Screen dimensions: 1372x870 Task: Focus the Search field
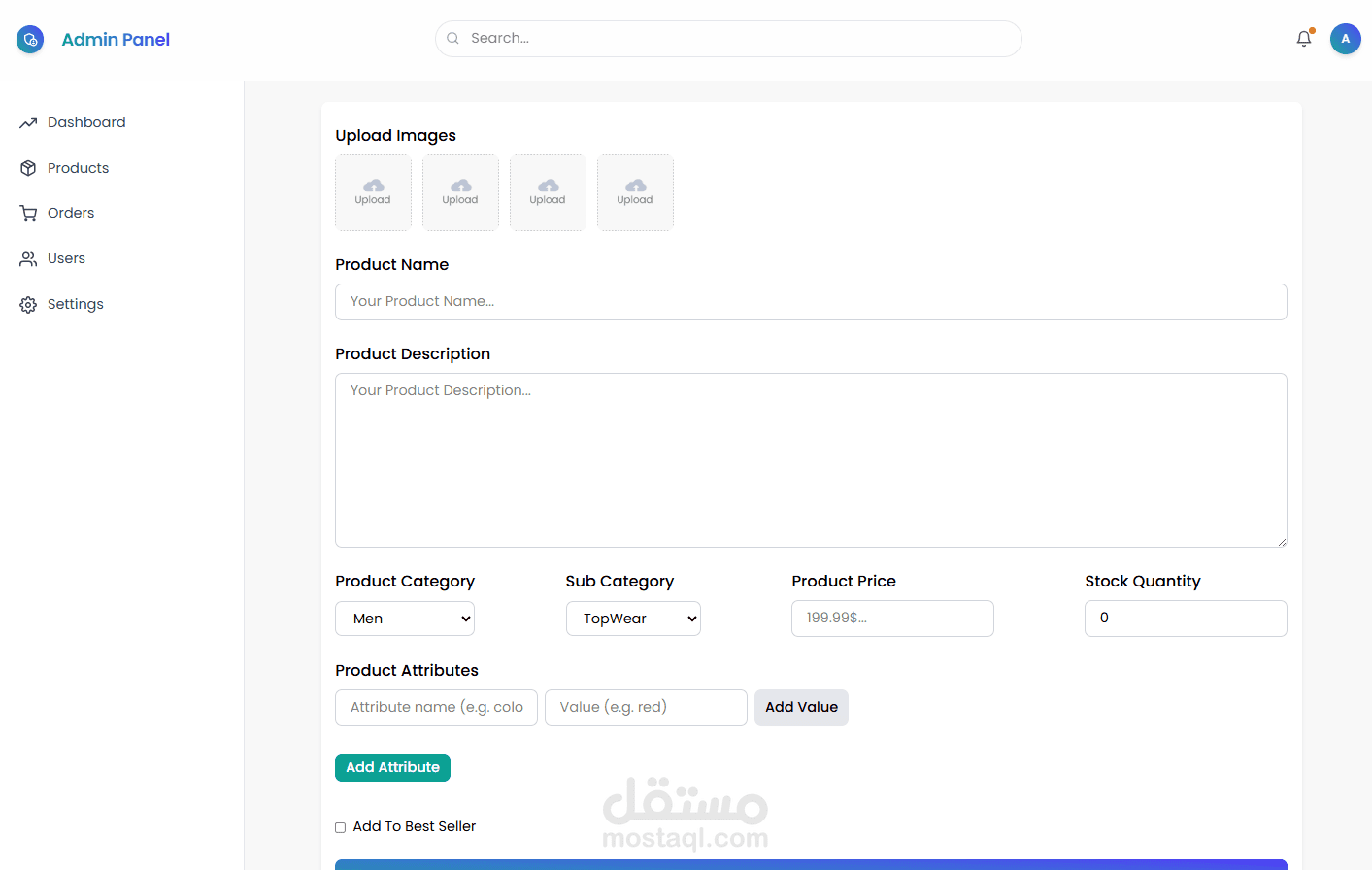click(728, 39)
